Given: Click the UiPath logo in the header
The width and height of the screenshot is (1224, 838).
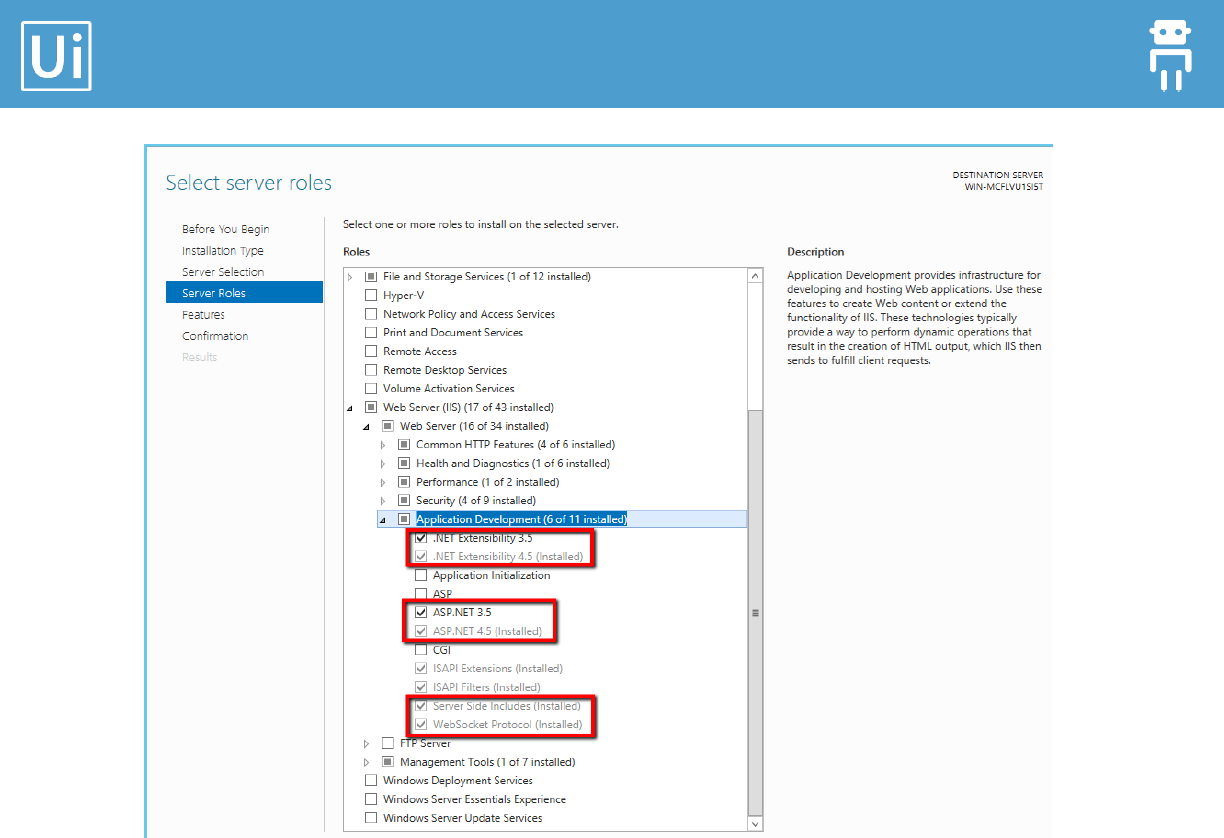Looking at the screenshot, I should point(56,56).
